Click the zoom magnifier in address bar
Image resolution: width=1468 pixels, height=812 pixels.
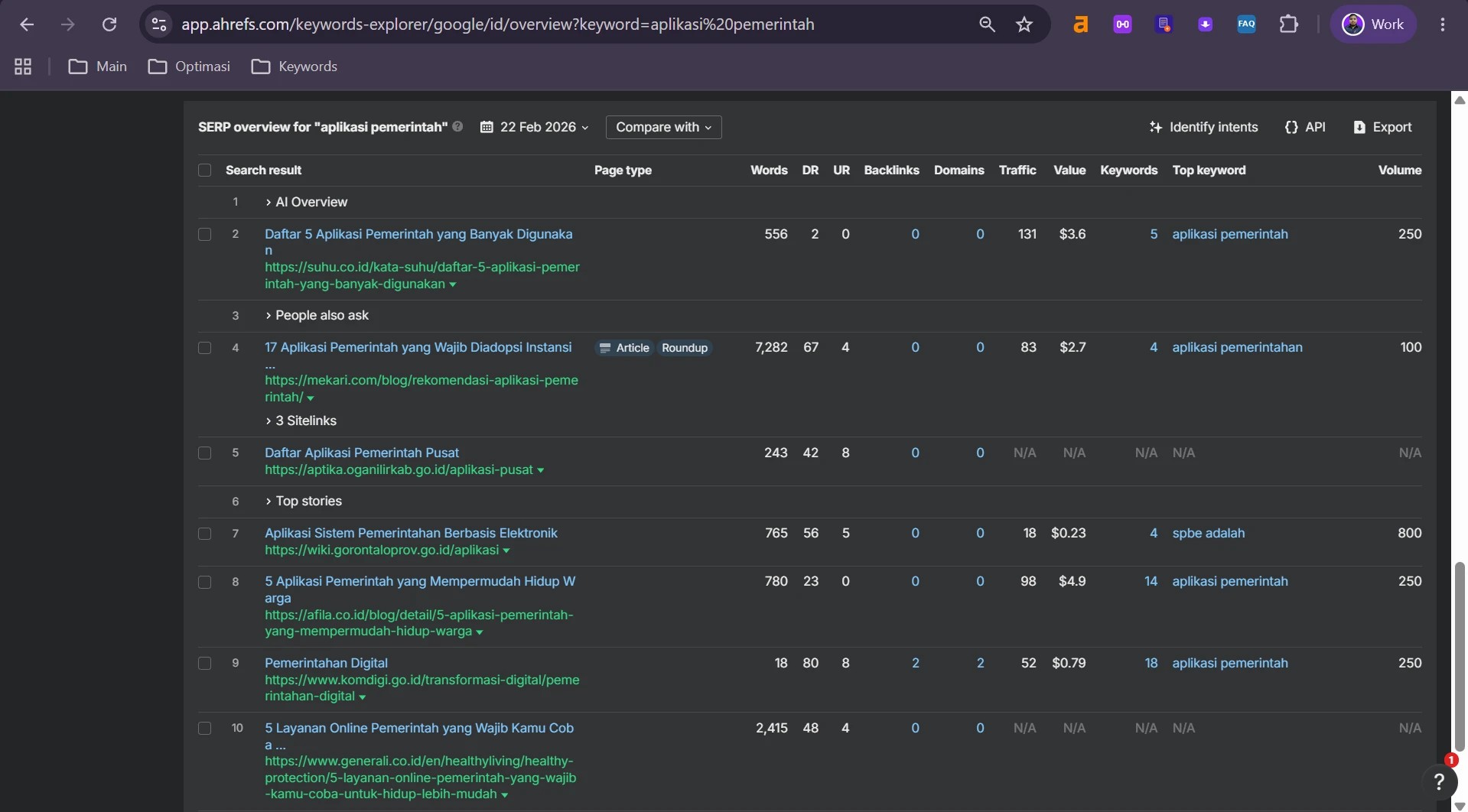pyautogui.click(x=987, y=24)
